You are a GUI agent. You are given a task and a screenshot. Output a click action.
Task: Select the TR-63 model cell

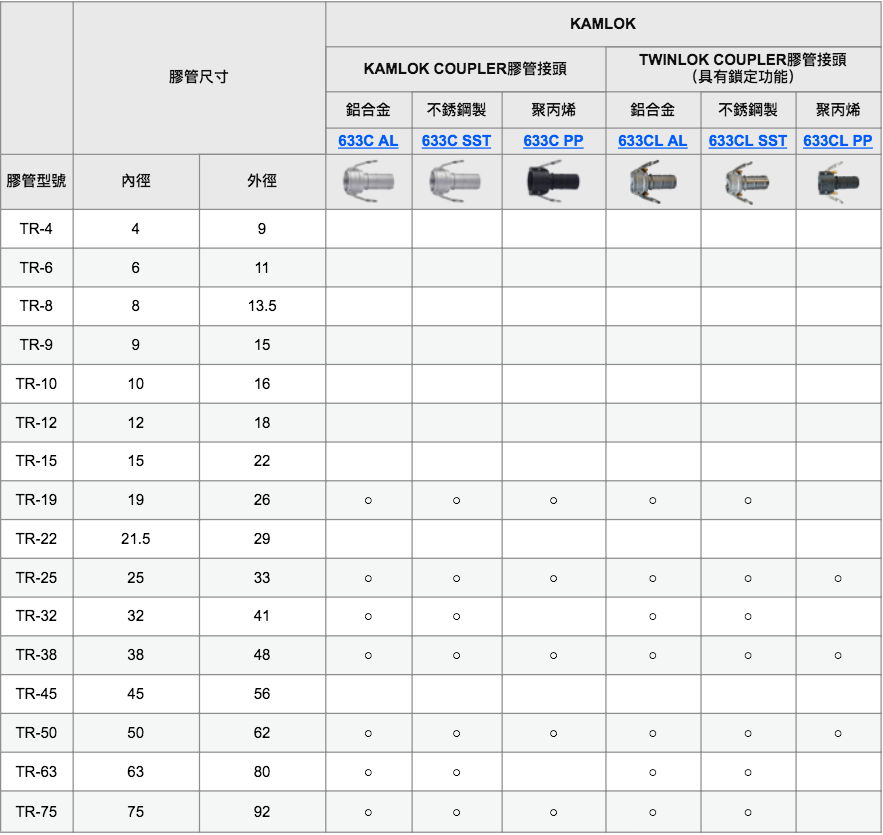37,771
